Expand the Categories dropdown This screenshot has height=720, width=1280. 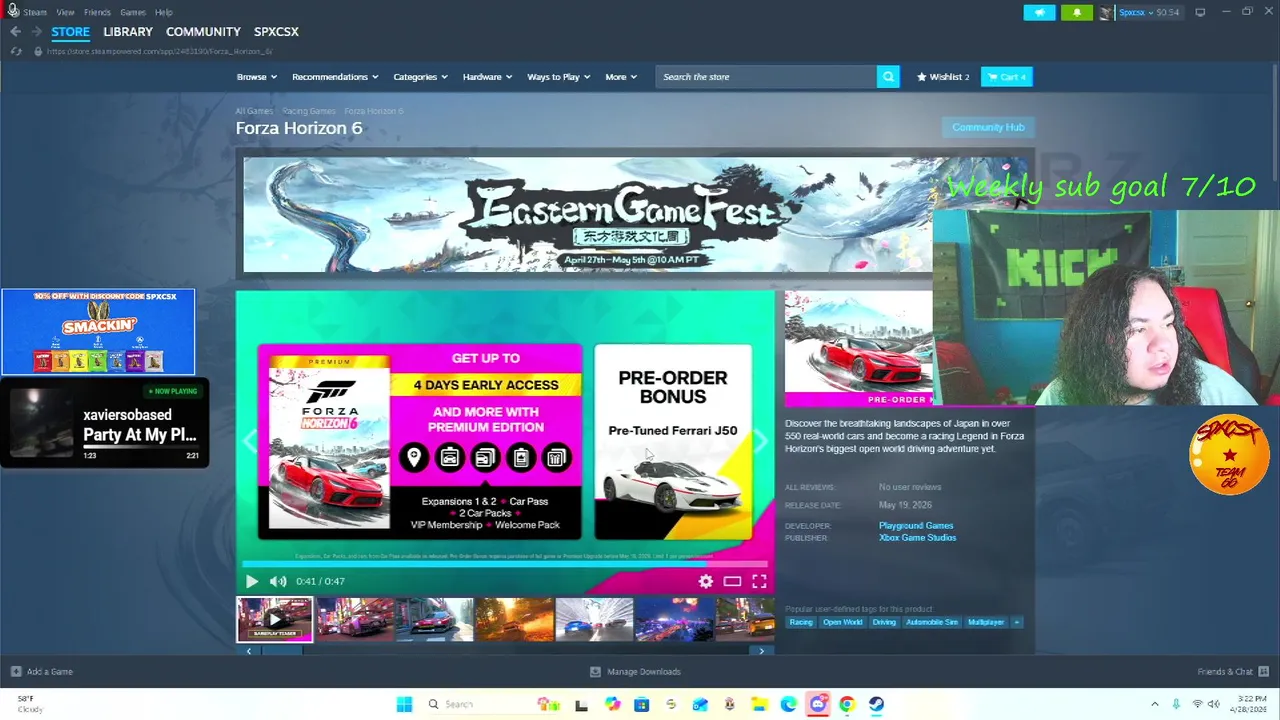pos(420,77)
